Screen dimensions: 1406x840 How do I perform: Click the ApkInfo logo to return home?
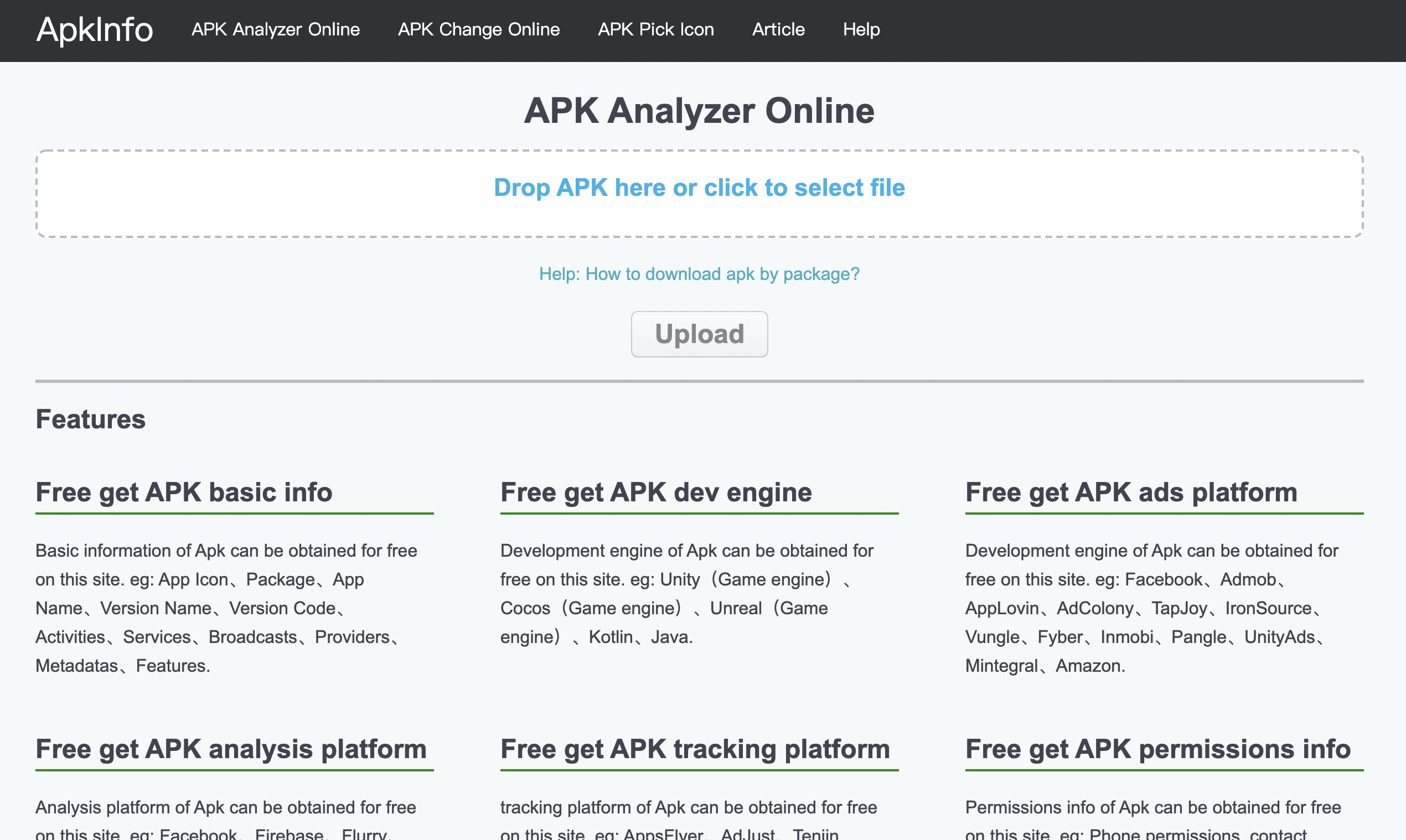click(94, 30)
